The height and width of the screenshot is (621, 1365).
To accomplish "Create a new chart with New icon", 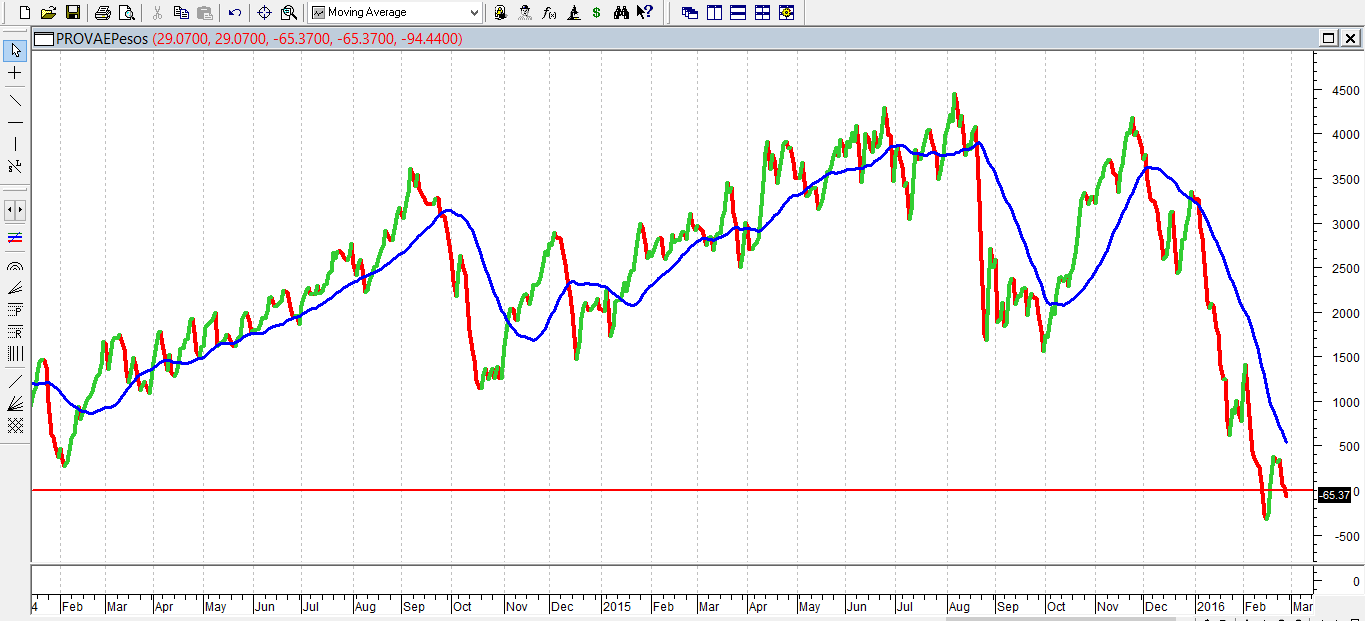I will 26,13.
